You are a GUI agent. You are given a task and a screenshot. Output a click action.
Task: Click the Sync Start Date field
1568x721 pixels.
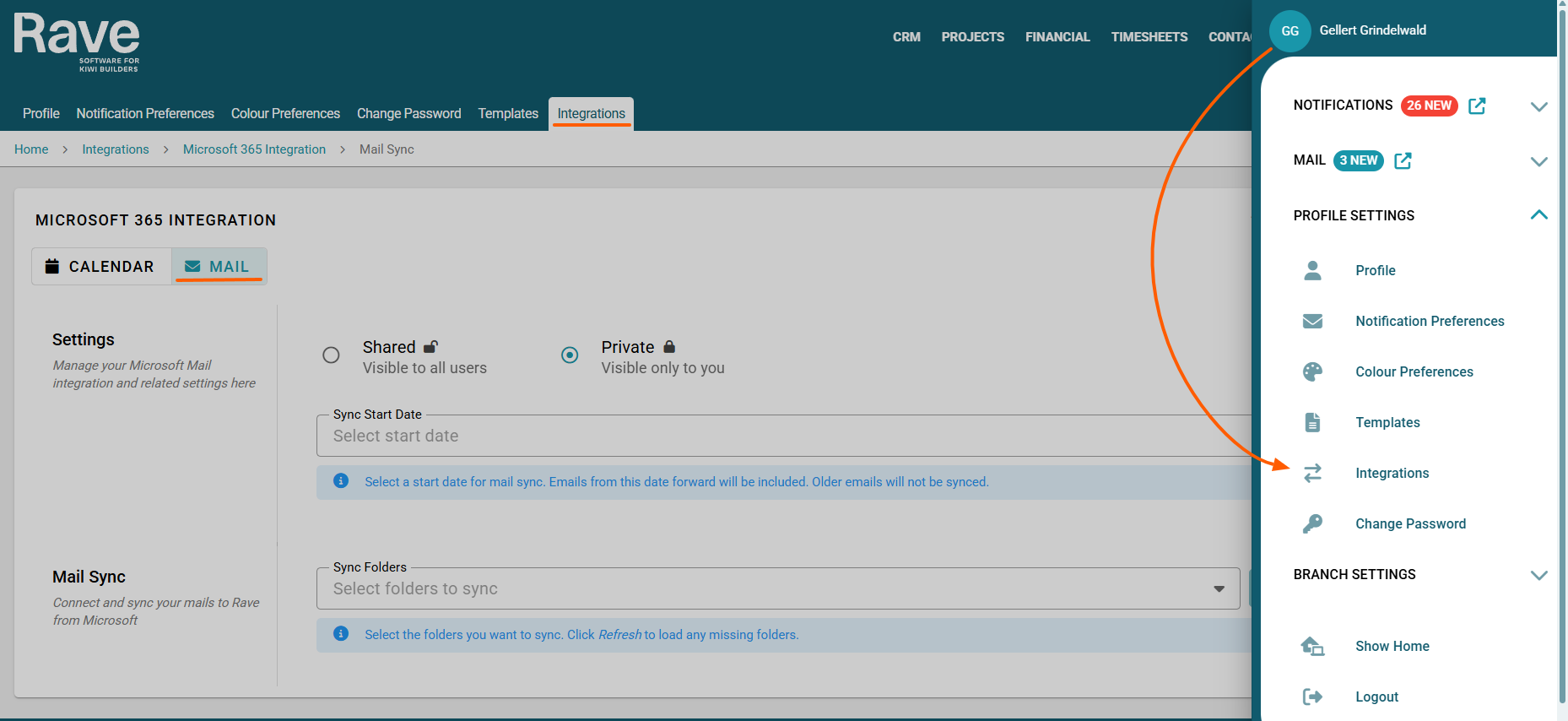pyautogui.click(x=784, y=436)
